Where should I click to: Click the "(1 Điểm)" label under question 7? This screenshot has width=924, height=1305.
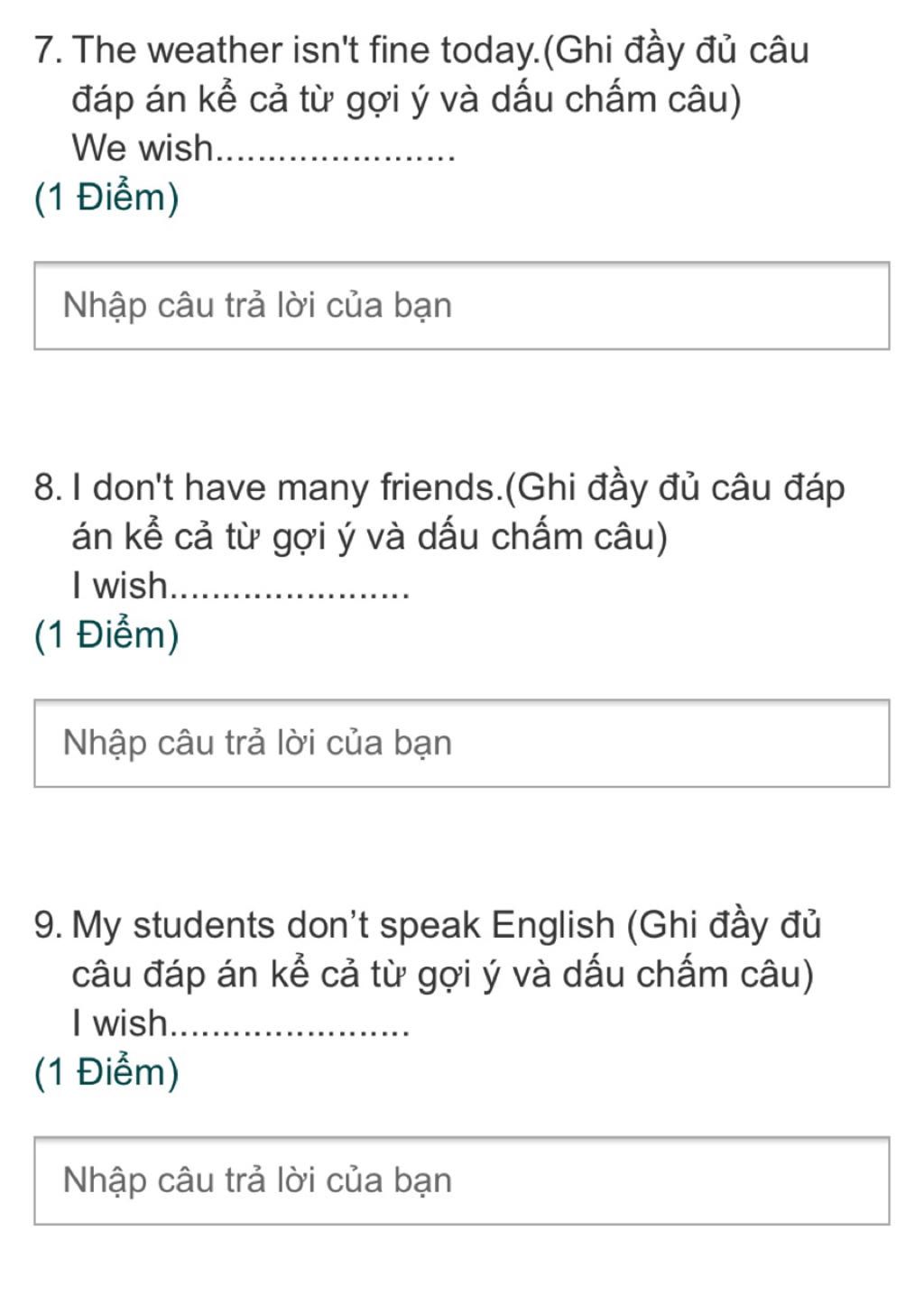click(x=106, y=197)
